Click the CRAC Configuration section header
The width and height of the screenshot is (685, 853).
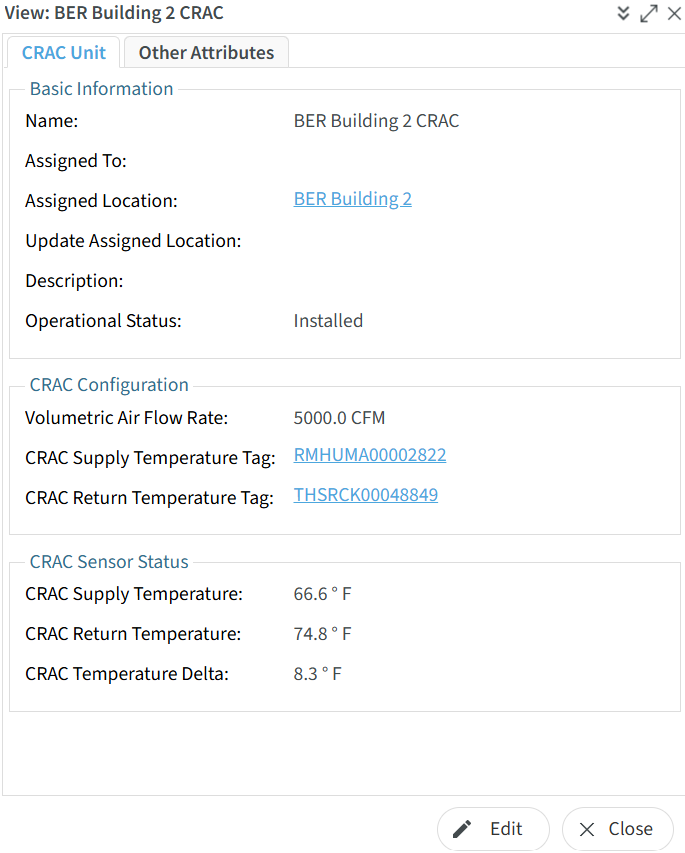pyautogui.click(x=109, y=385)
